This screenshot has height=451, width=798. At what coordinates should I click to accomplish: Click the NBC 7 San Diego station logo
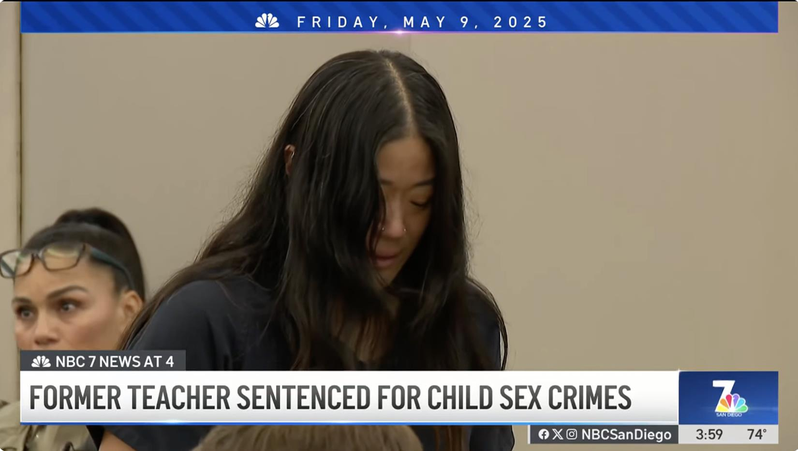tap(729, 398)
